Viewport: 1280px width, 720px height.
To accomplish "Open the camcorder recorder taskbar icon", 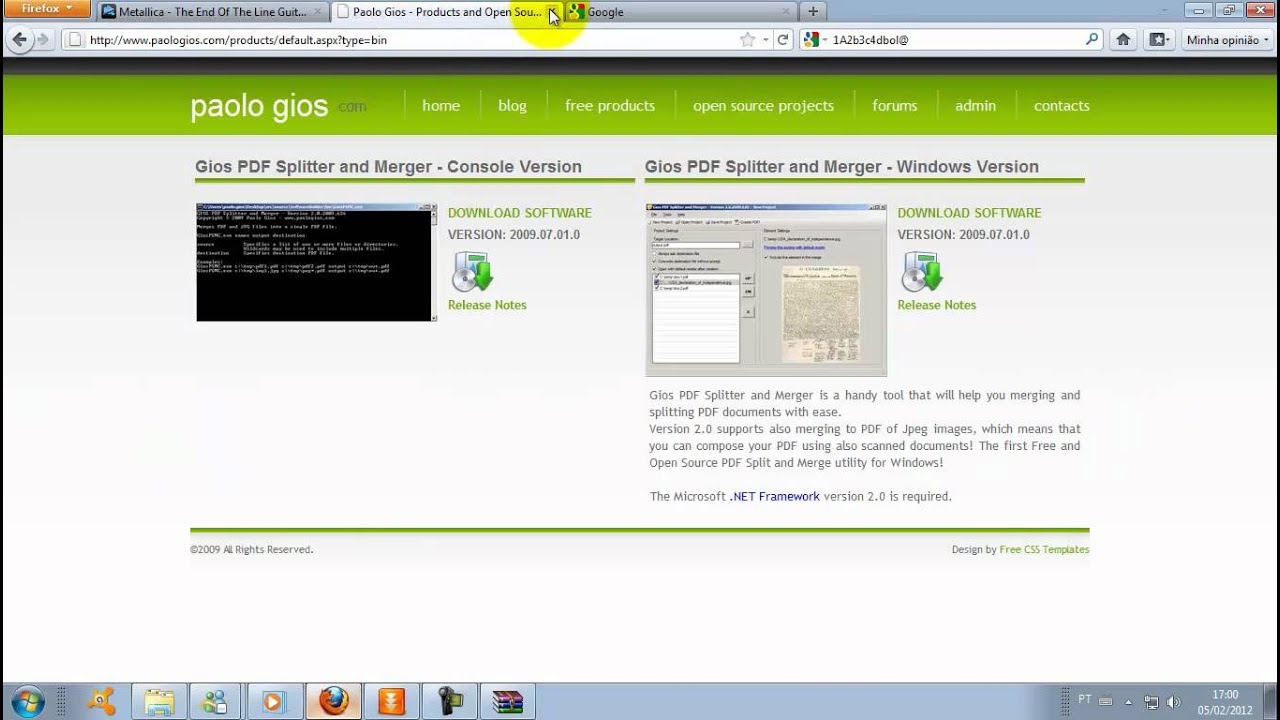I will pyautogui.click(x=450, y=701).
